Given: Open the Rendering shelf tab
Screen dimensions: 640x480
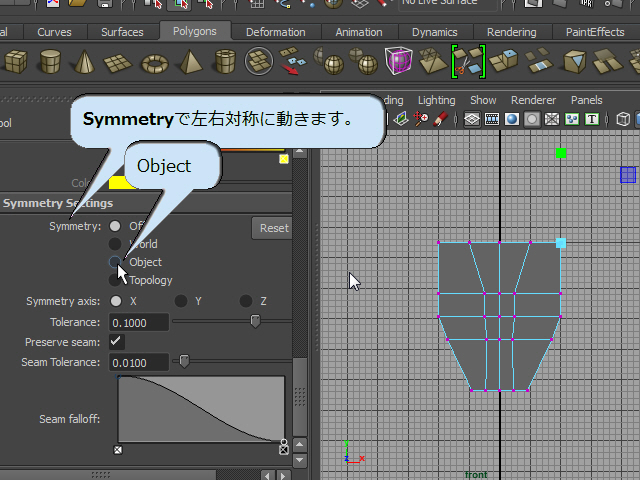Looking at the screenshot, I should (x=513, y=32).
